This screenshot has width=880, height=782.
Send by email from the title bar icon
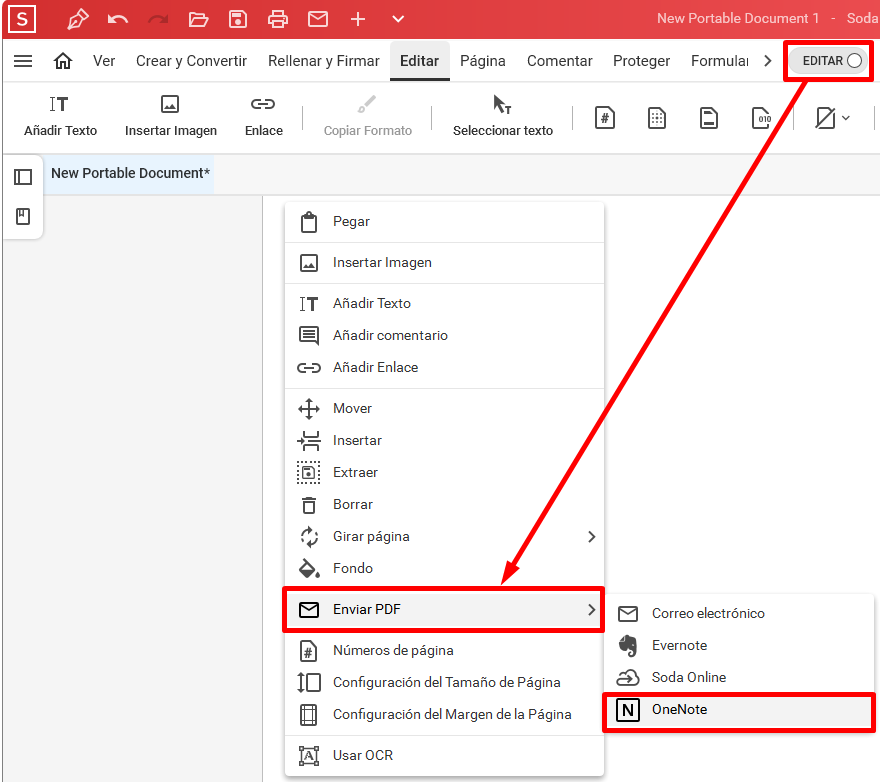tap(318, 19)
